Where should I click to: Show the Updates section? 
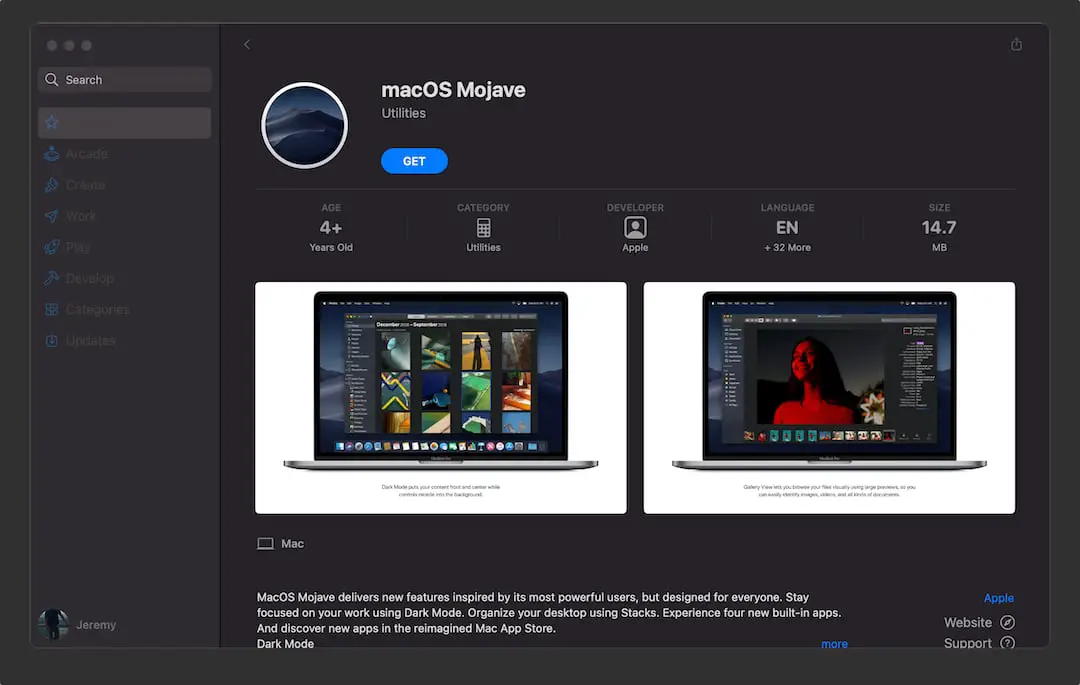point(125,341)
